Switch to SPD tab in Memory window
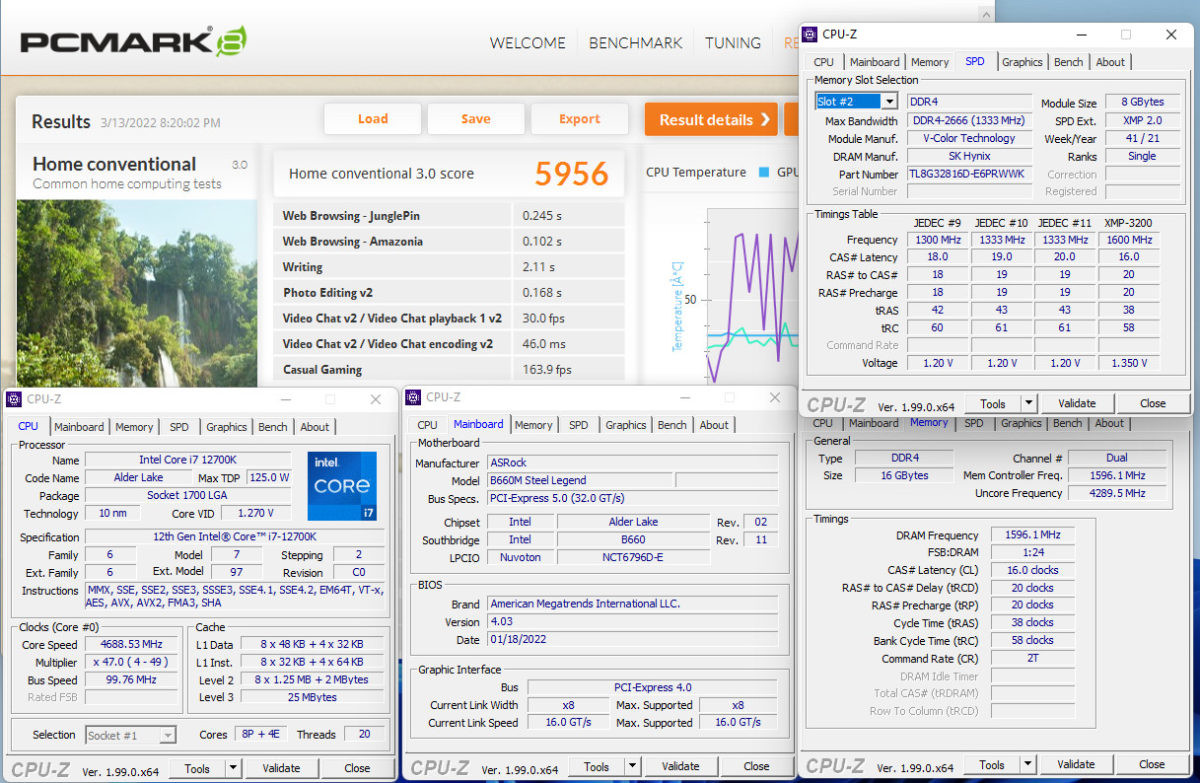1200x783 pixels. [x=974, y=423]
